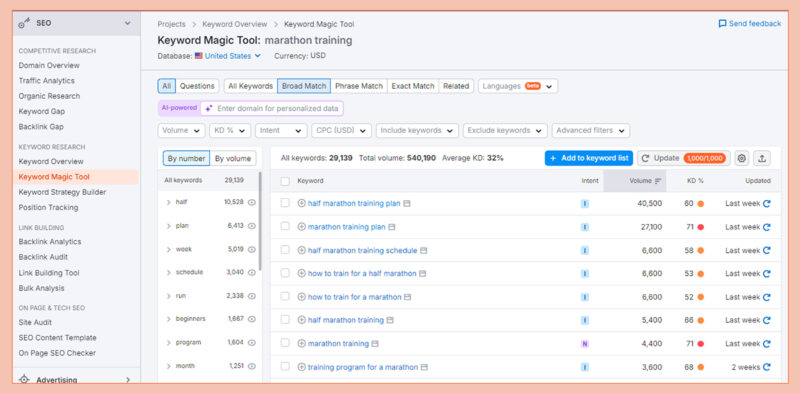Open Domain Overview in the sidebar
This screenshot has width=800, height=393.
click(49, 65)
